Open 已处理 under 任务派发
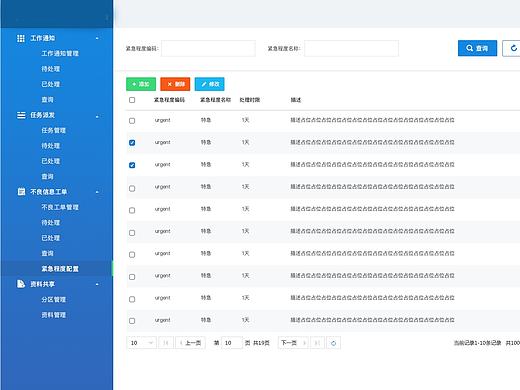The image size is (520, 390). [x=51, y=161]
